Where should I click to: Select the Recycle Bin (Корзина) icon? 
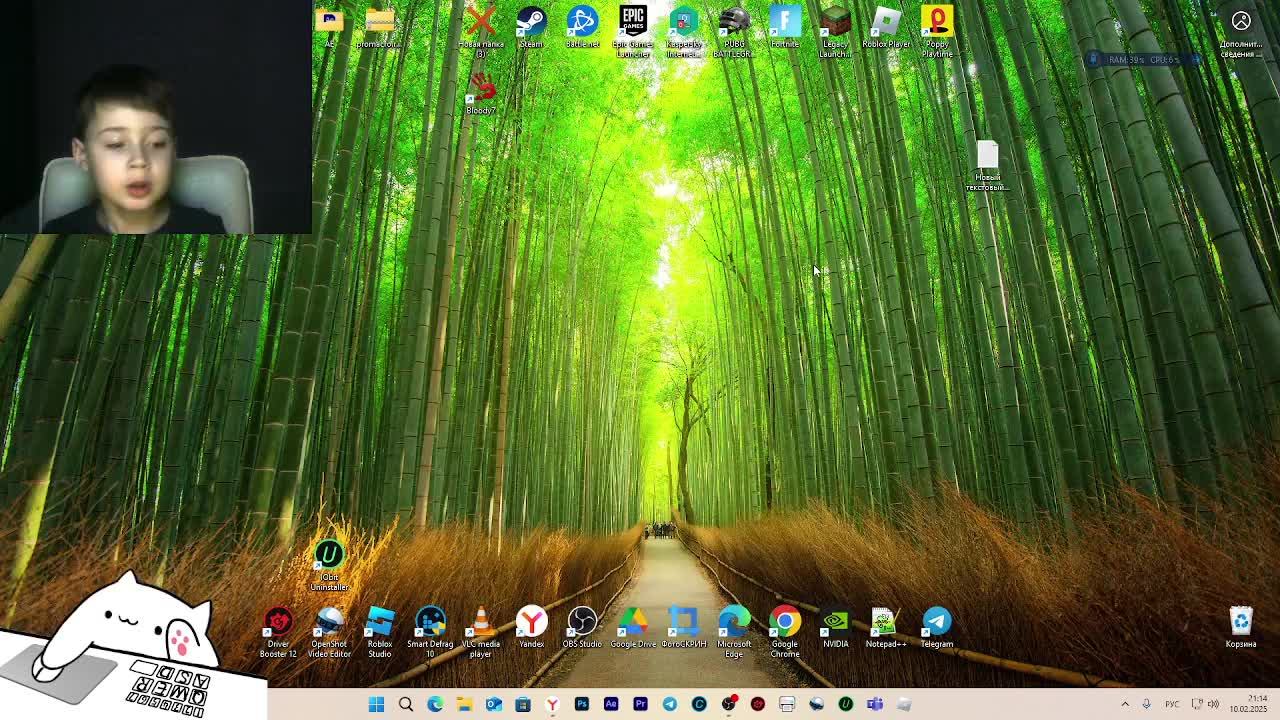[x=1241, y=628]
